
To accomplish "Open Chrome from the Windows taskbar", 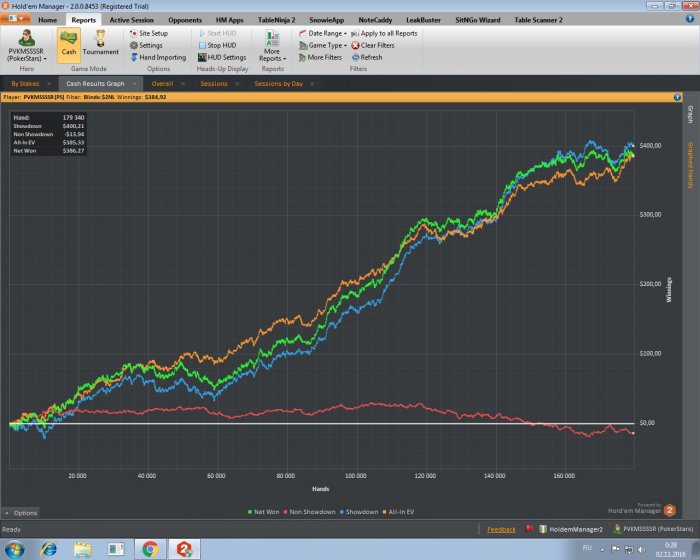I will pyautogui.click(x=149, y=548).
